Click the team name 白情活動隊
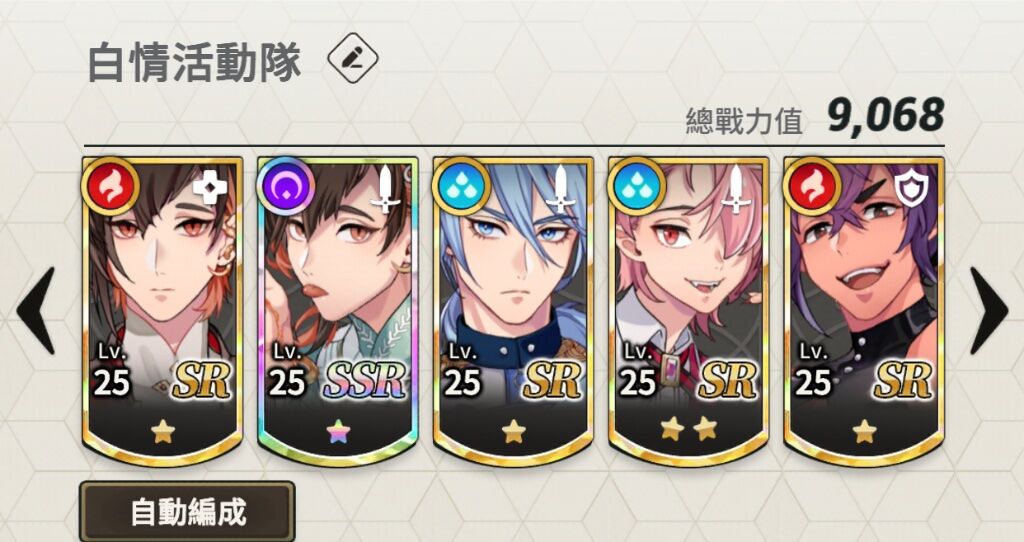1024x542 pixels. [x=194, y=63]
